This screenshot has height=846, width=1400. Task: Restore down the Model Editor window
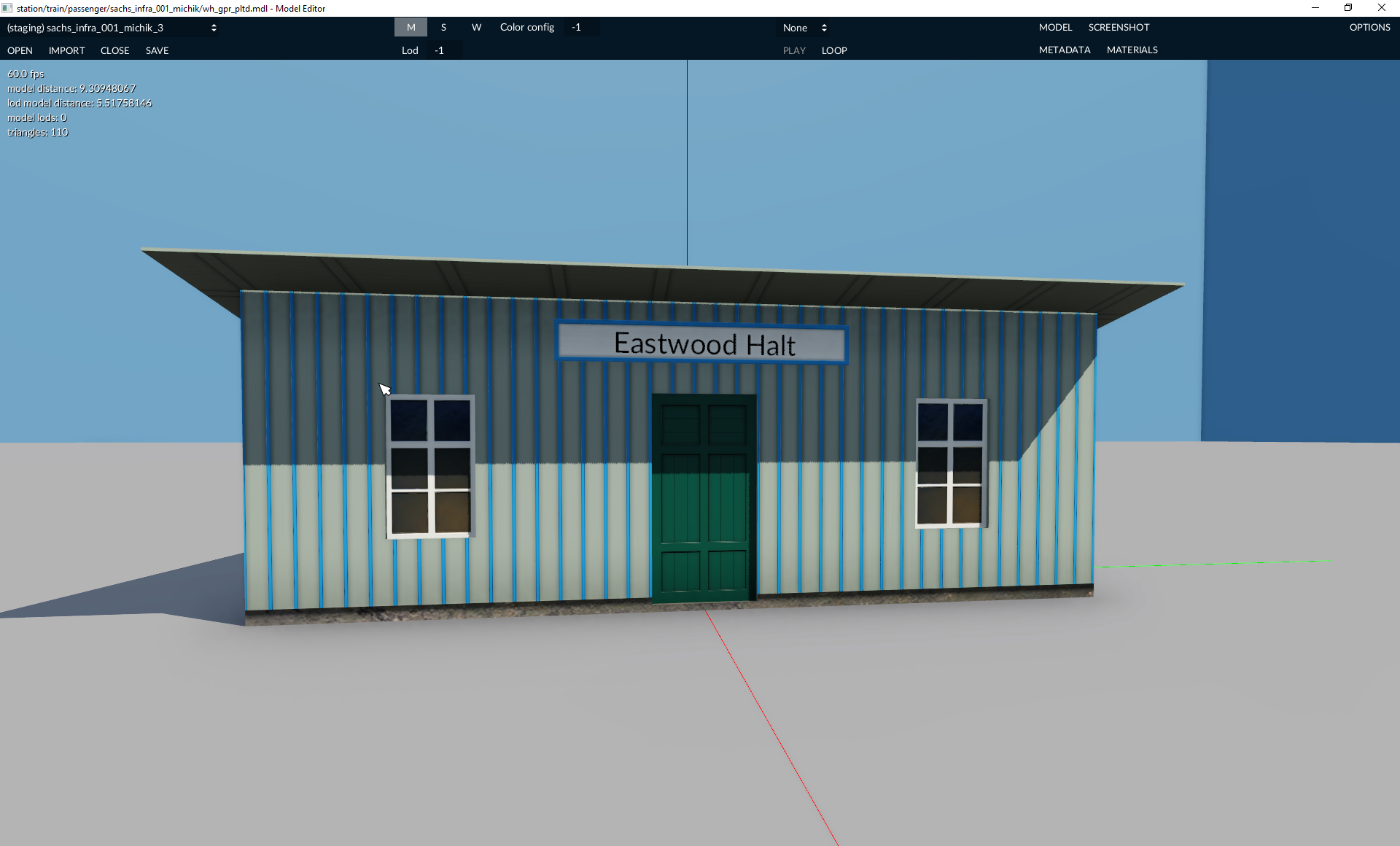(x=1348, y=8)
